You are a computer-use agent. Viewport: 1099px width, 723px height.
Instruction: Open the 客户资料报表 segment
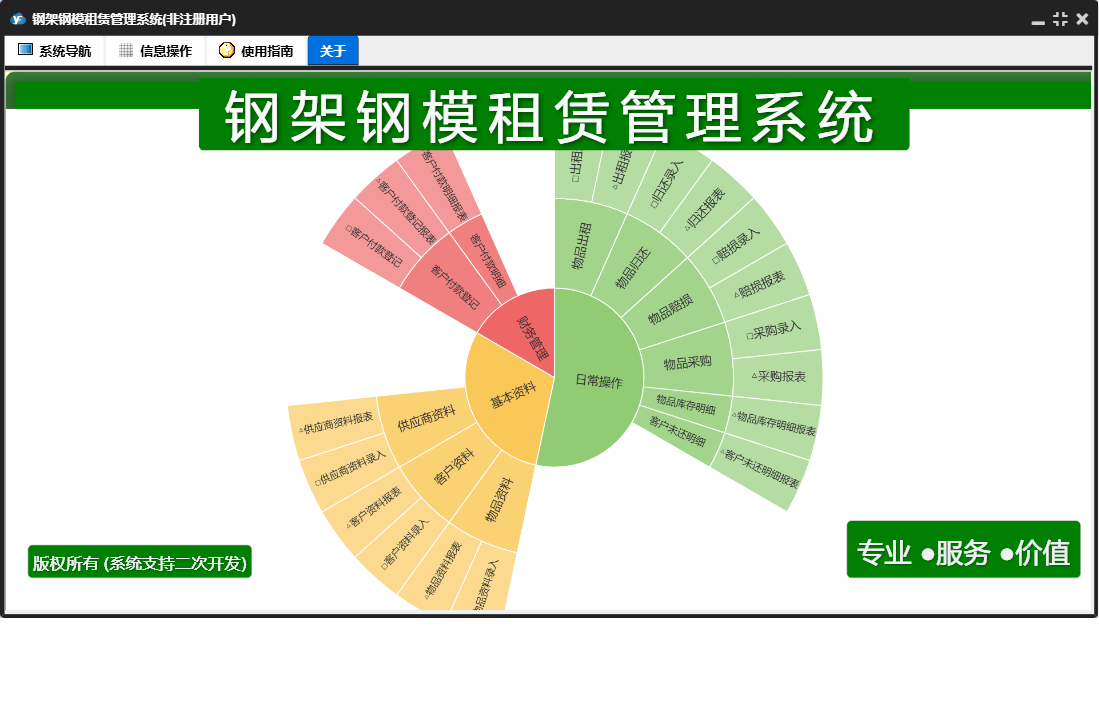(x=374, y=509)
